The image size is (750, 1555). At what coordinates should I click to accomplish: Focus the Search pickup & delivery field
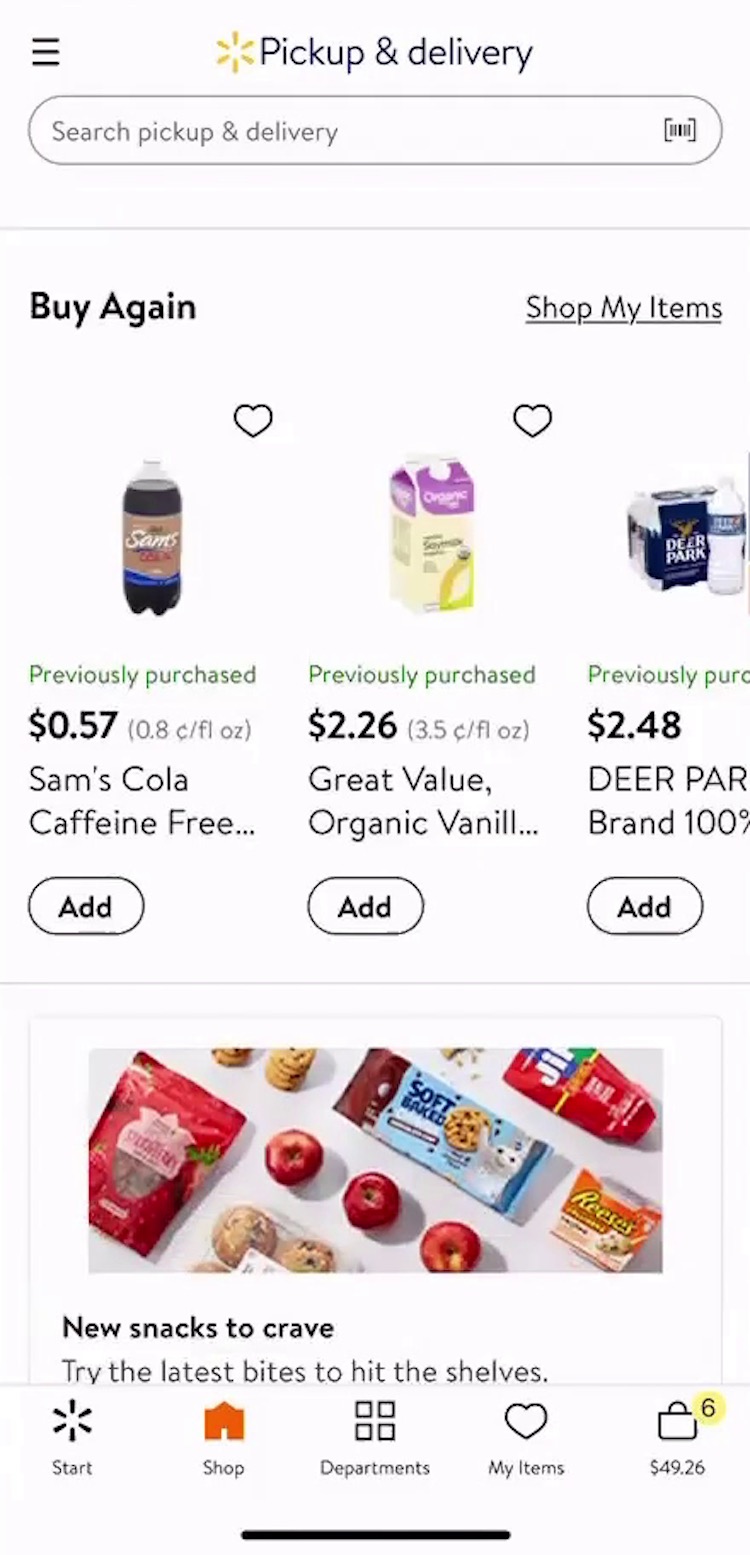coord(340,131)
